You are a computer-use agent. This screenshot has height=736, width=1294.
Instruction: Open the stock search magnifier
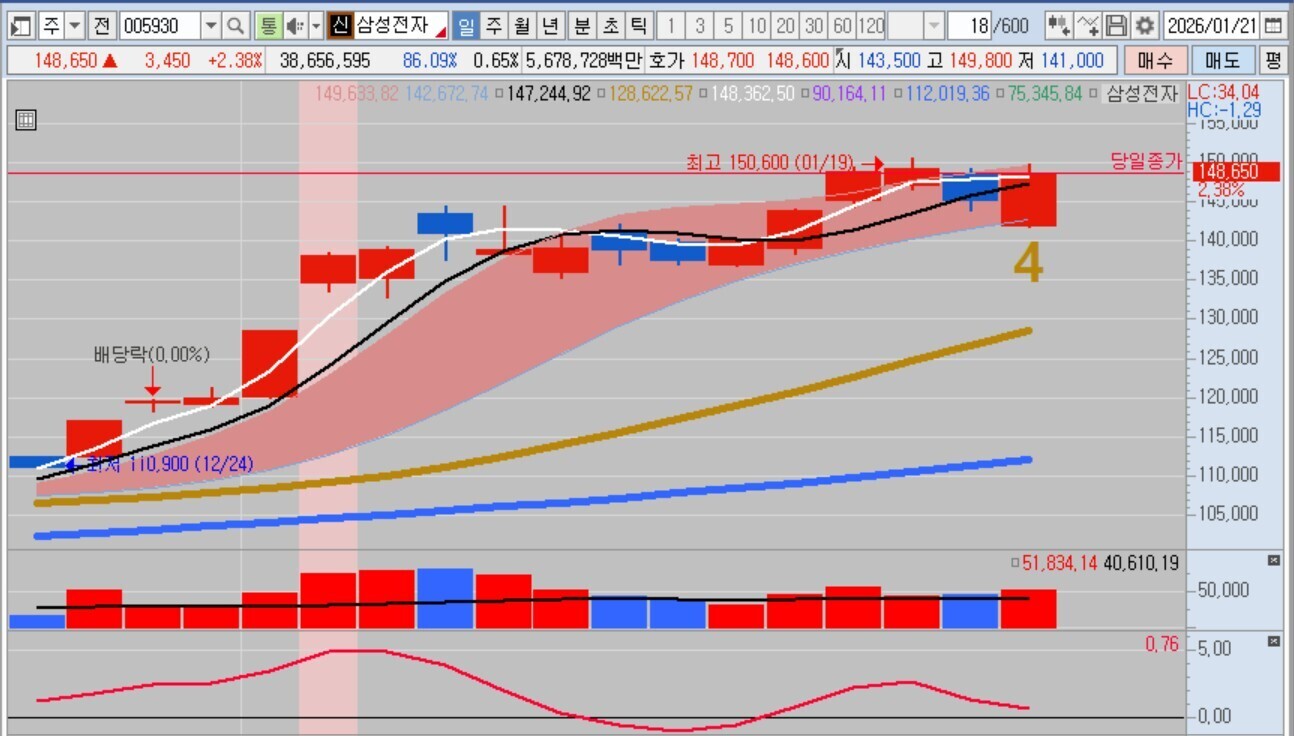click(x=236, y=25)
